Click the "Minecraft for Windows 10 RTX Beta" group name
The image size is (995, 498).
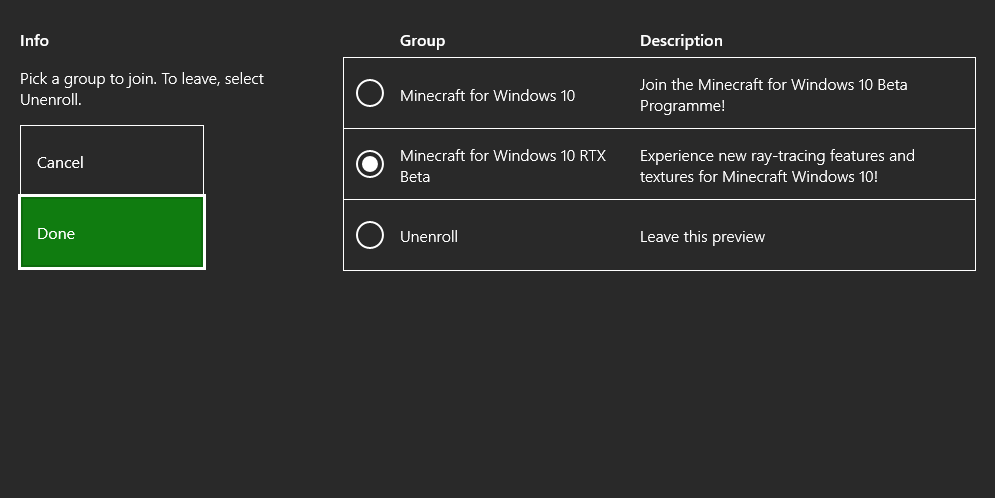pyautogui.click(x=503, y=166)
